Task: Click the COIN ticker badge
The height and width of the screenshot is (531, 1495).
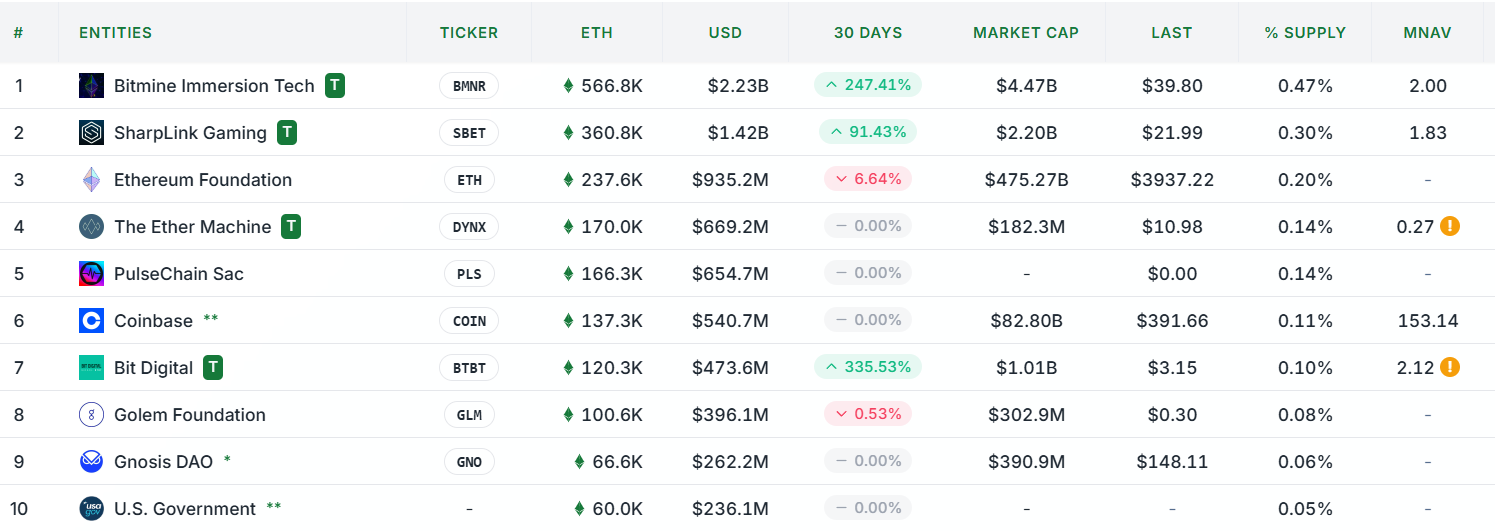Action: [x=469, y=321]
